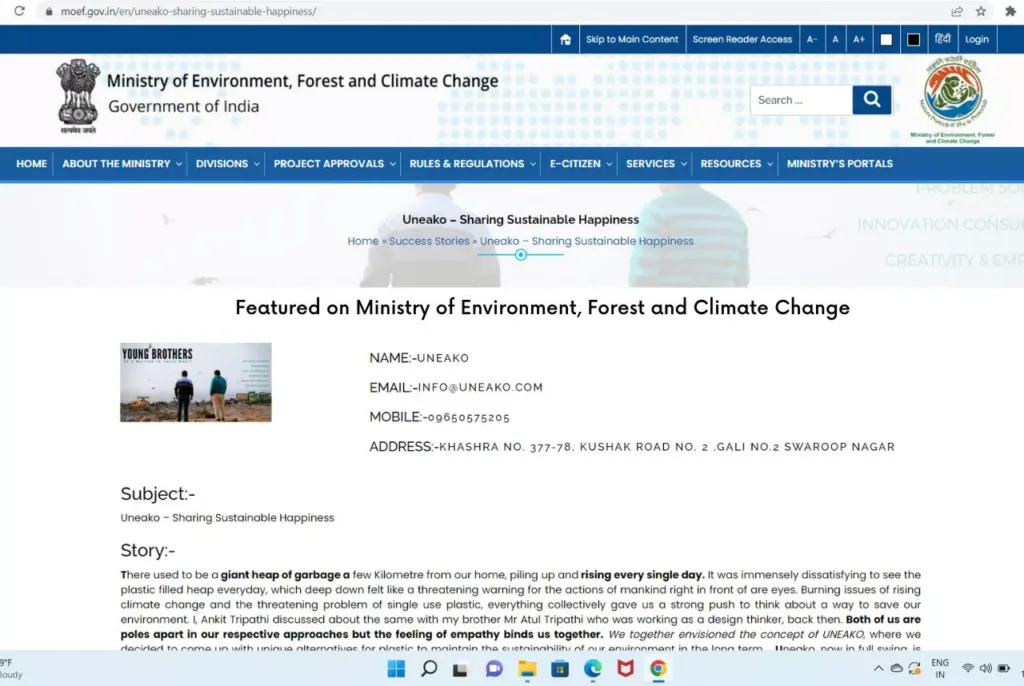The image size is (1024, 686).
Task: Switch language to Hindi
Action: click(942, 39)
